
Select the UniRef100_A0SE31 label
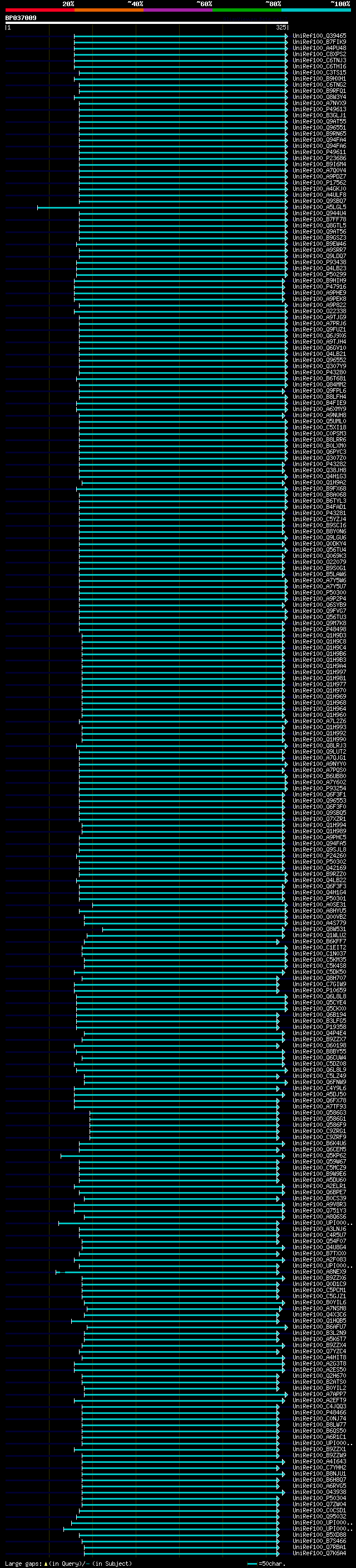coord(319,904)
